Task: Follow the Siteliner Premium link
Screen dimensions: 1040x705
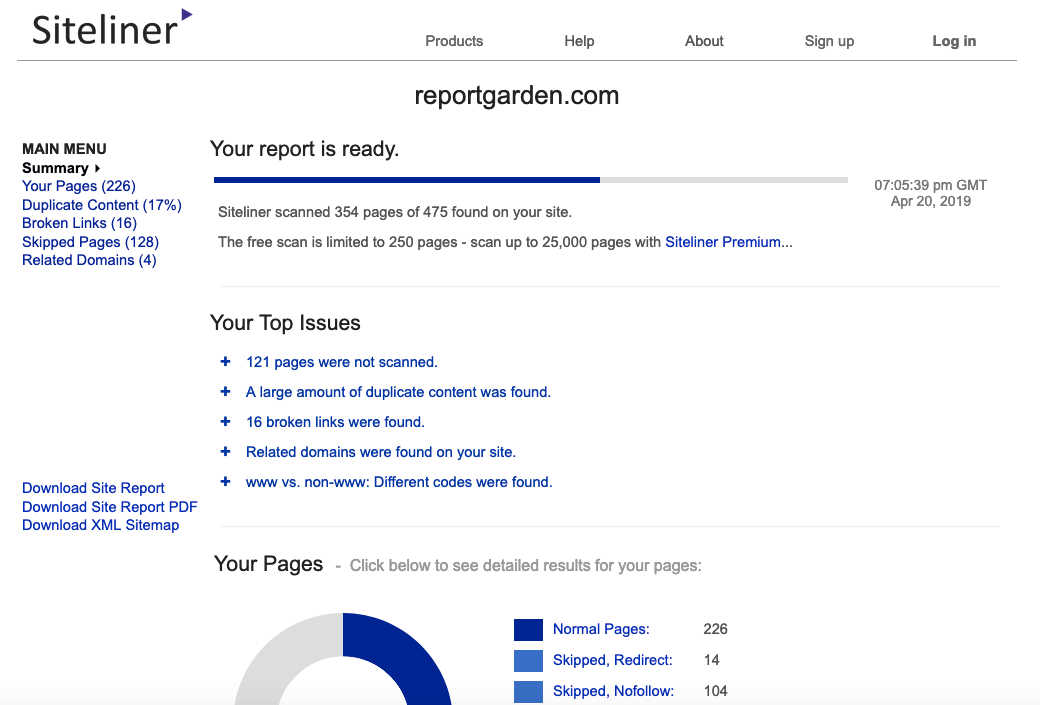Action: (722, 242)
